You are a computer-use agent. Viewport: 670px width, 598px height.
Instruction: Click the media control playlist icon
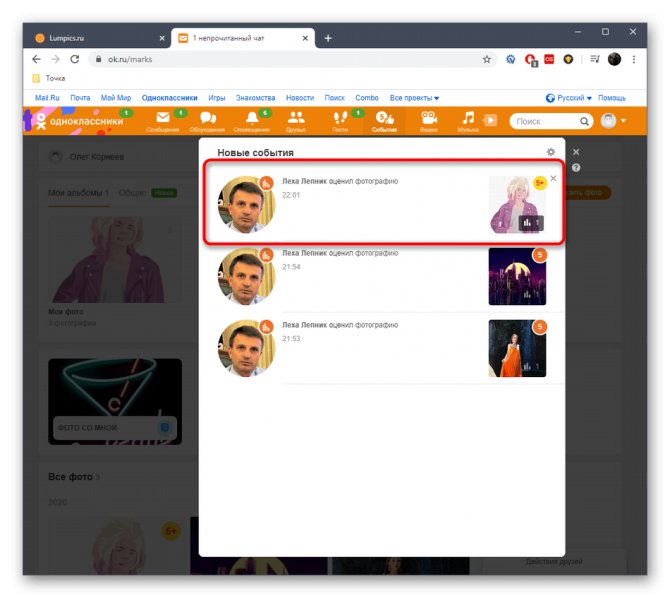[x=595, y=59]
